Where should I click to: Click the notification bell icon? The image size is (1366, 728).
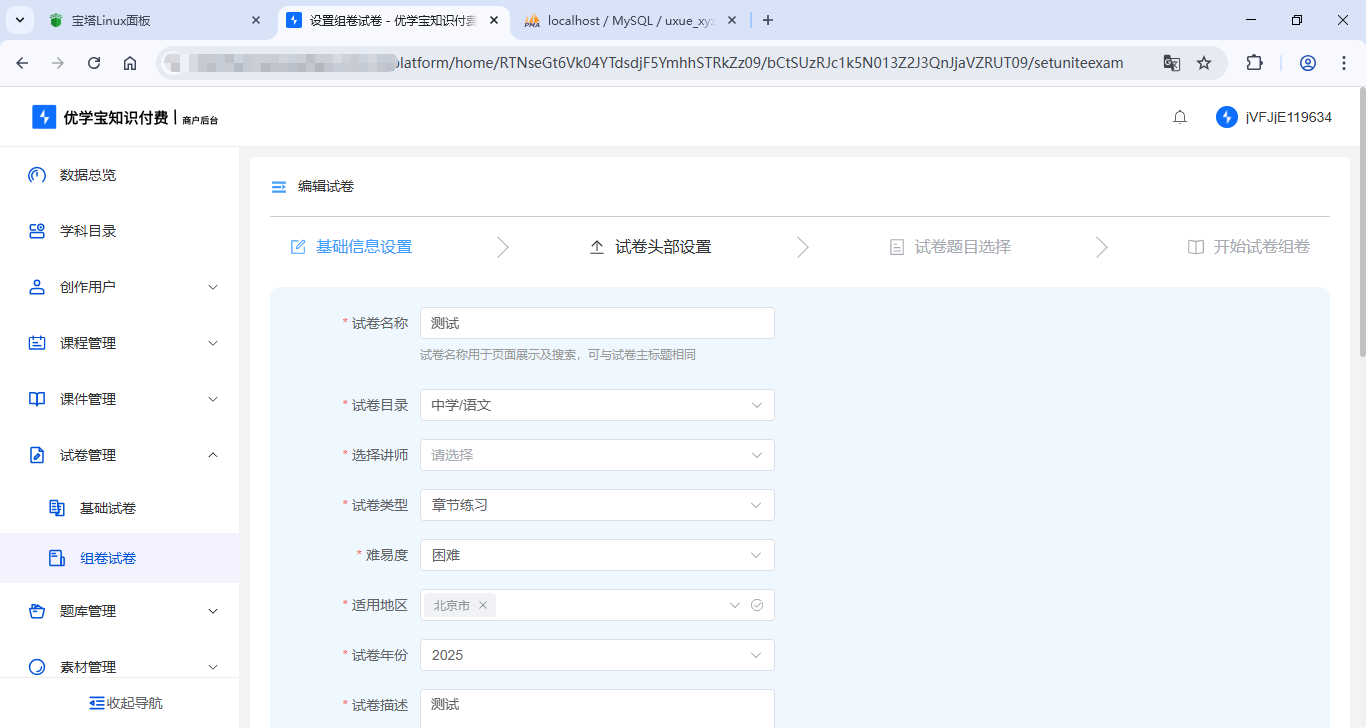tap(1179, 116)
